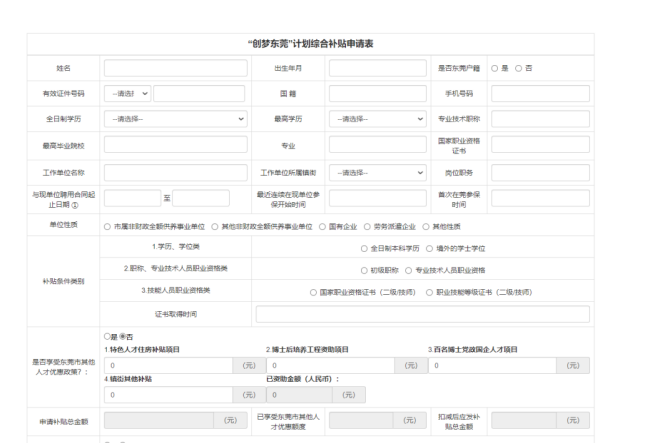654x446 pixels.
Task: Click the 证书取得时间 field
Action: [423, 314]
